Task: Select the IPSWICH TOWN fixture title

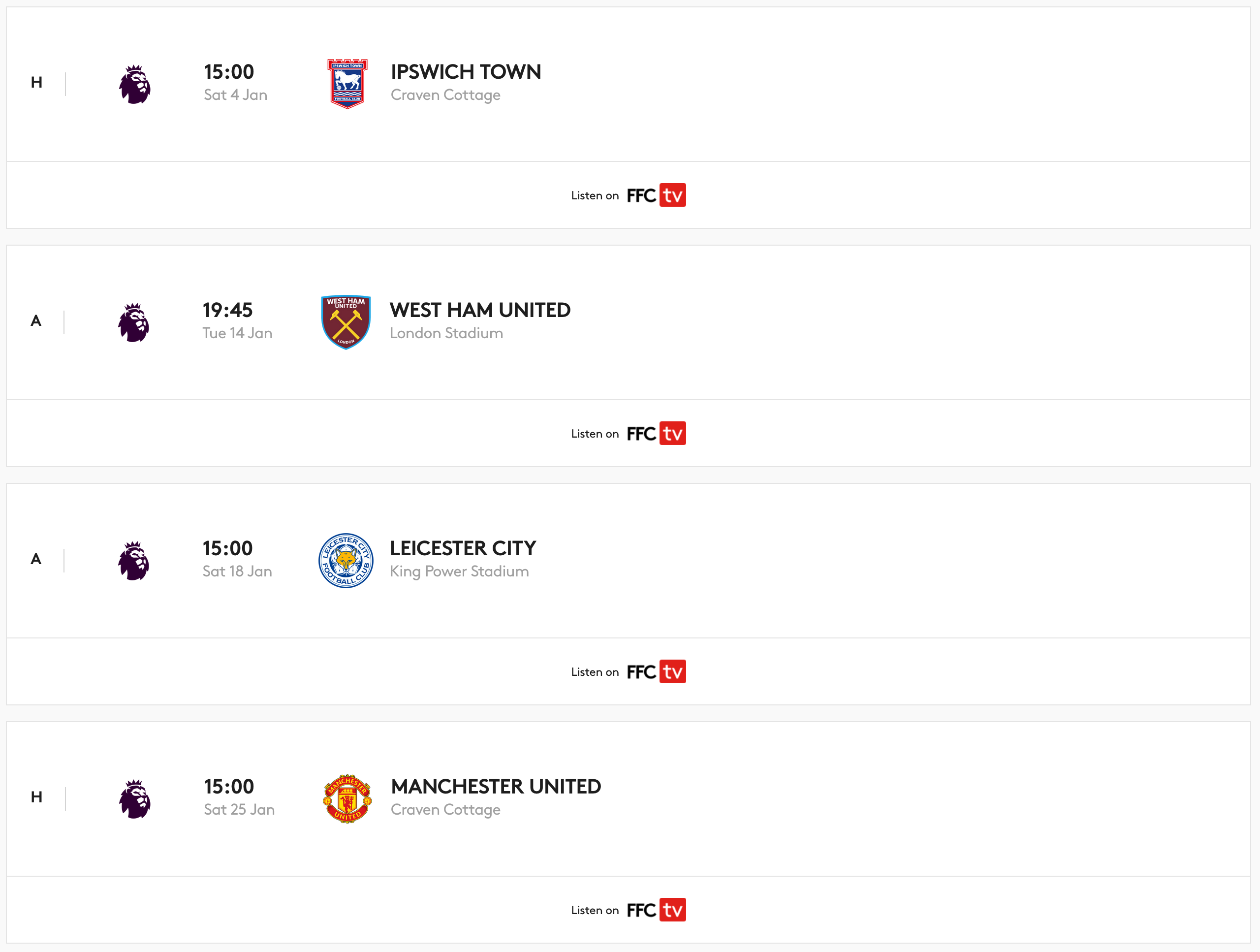Action: pyautogui.click(x=466, y=72)
